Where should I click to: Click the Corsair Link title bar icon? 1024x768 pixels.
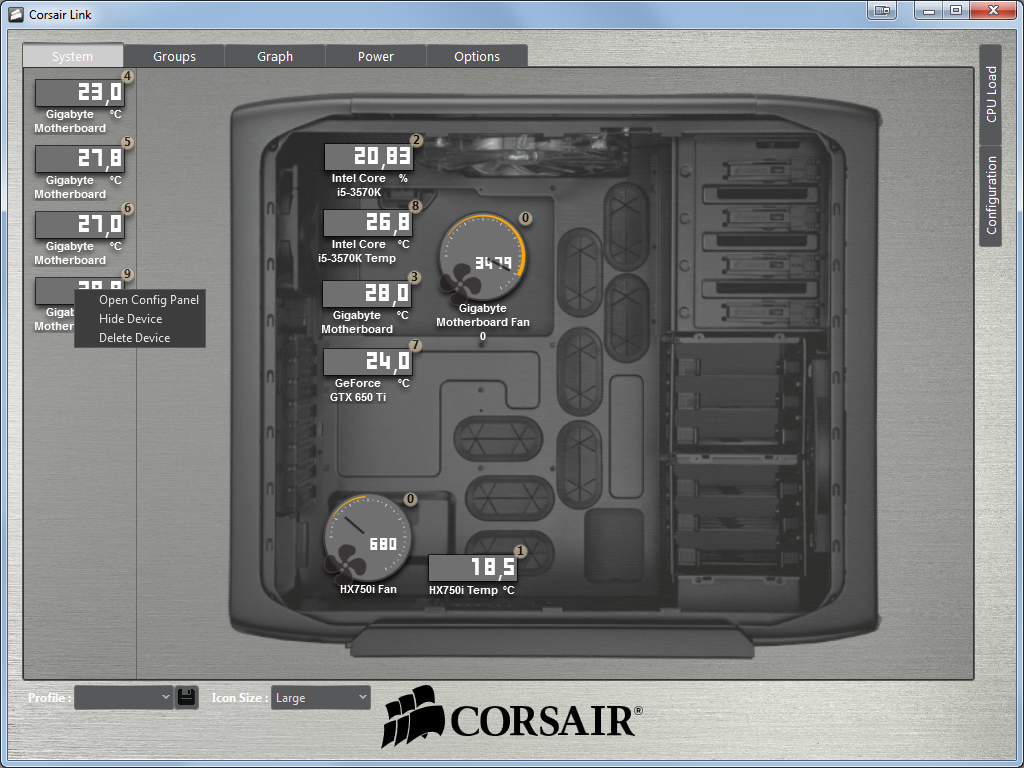tap(16, 14)
